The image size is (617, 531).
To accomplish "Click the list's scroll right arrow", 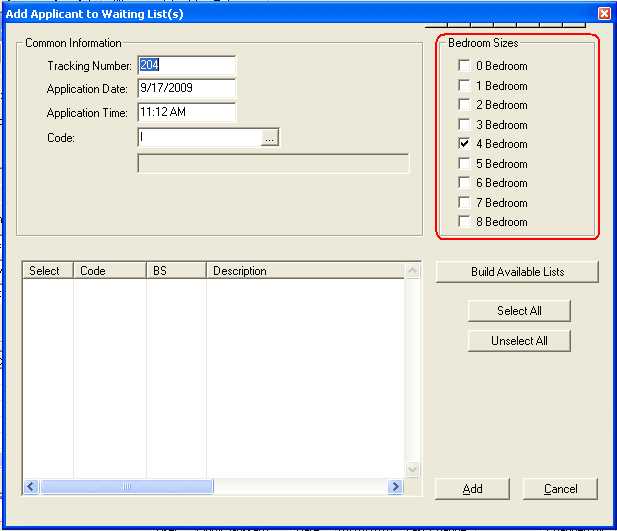I will [x=396, y=487].
